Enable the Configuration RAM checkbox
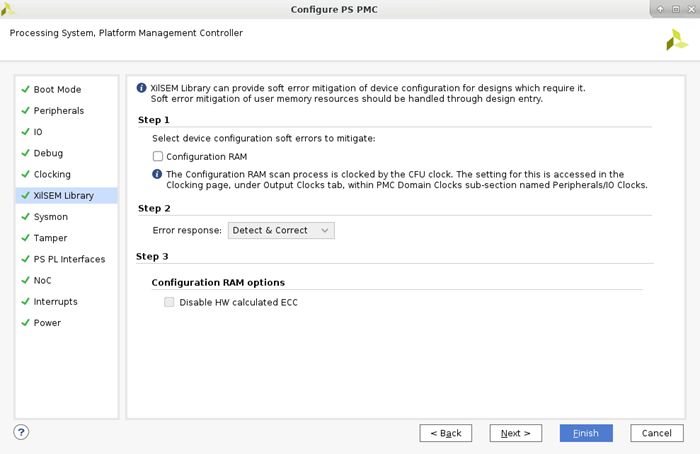The height and width of the screenshot is (454, 700). [x=158, y=156]
